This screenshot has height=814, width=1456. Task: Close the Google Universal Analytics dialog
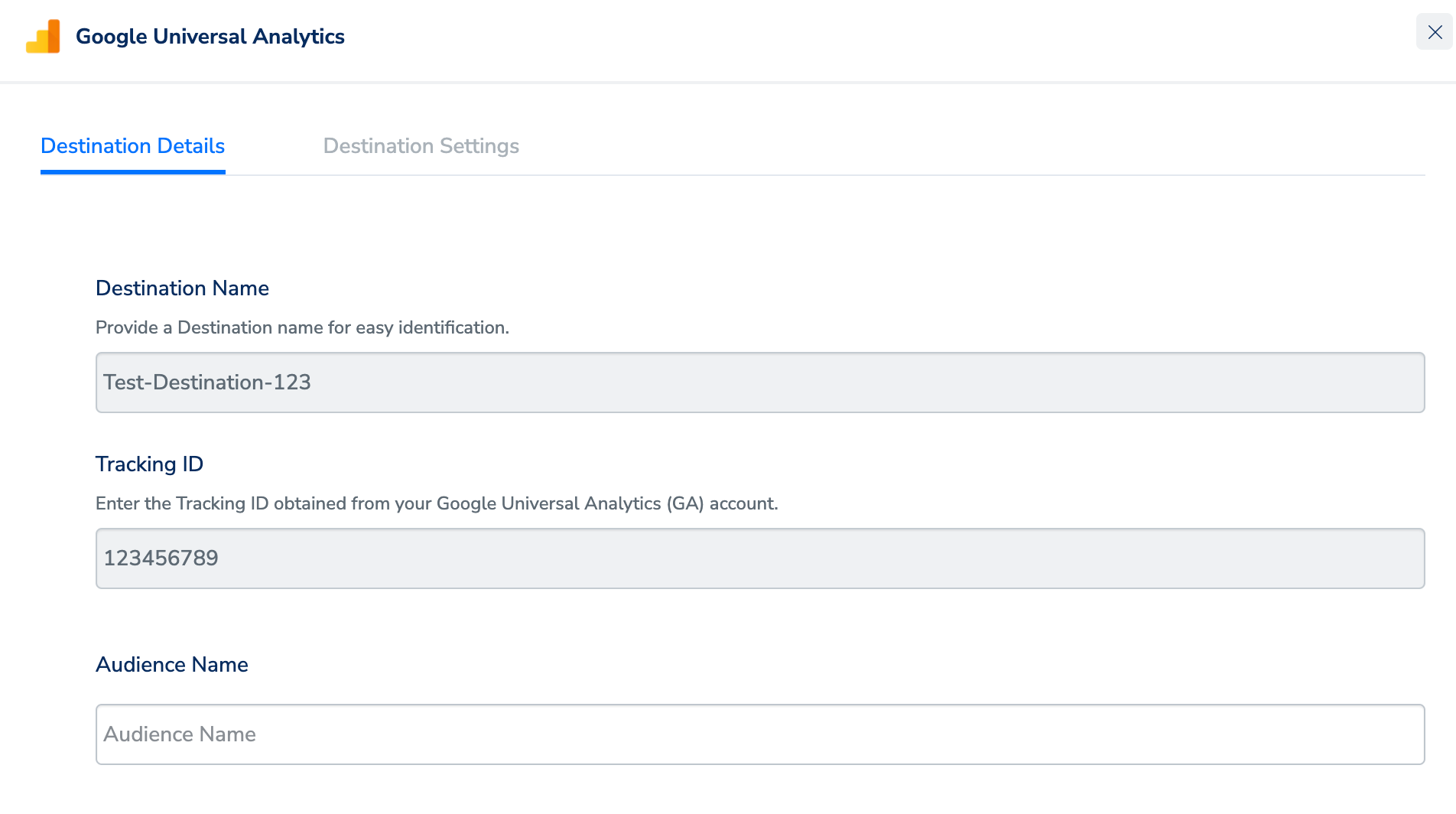(1435, 32)
